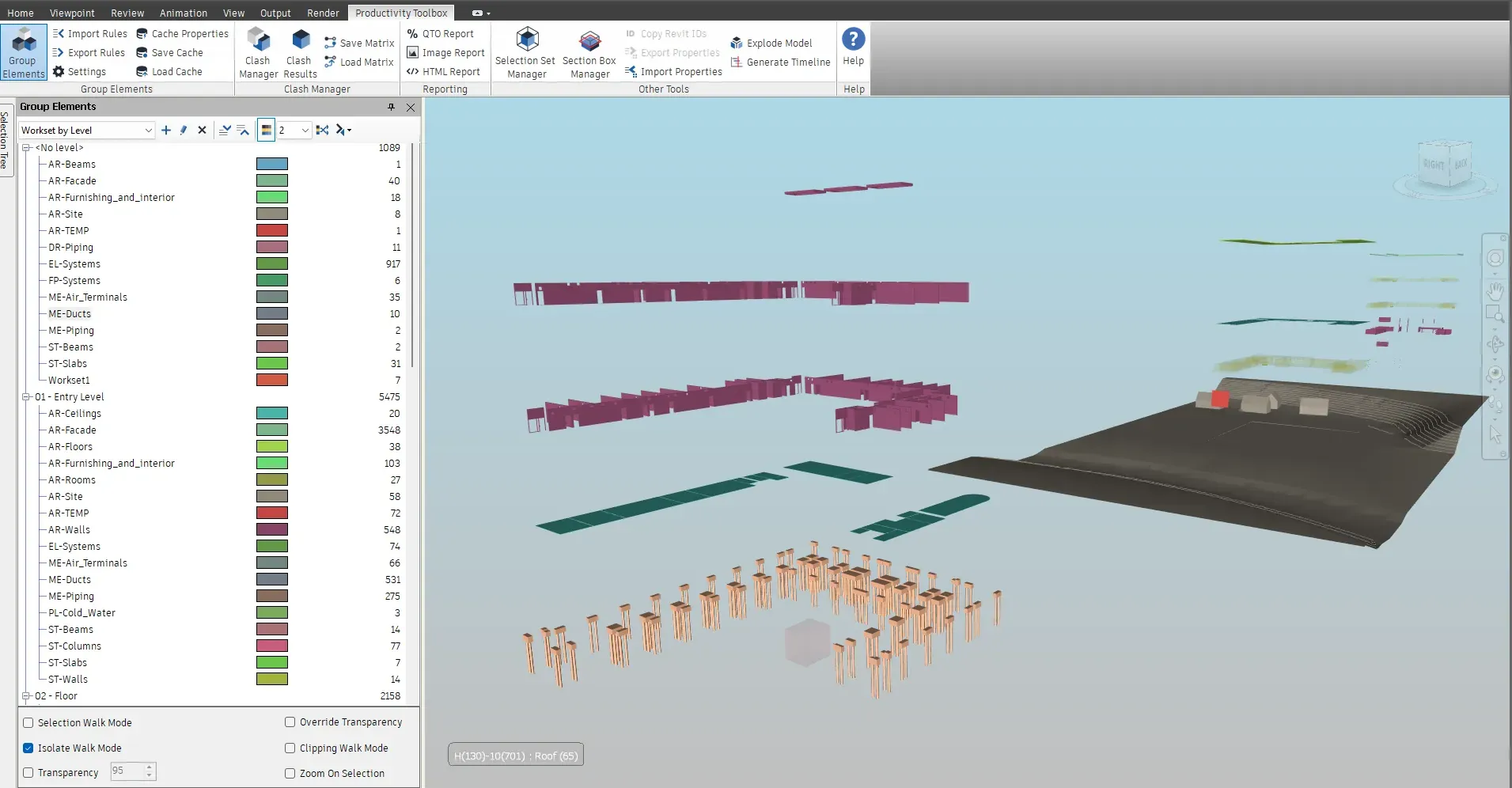Image resolution: width=1512 pixels, height=788 pixels.
Task: Click the red AR-TEMP color swatch under <No level>
Action: coord(272,230)
